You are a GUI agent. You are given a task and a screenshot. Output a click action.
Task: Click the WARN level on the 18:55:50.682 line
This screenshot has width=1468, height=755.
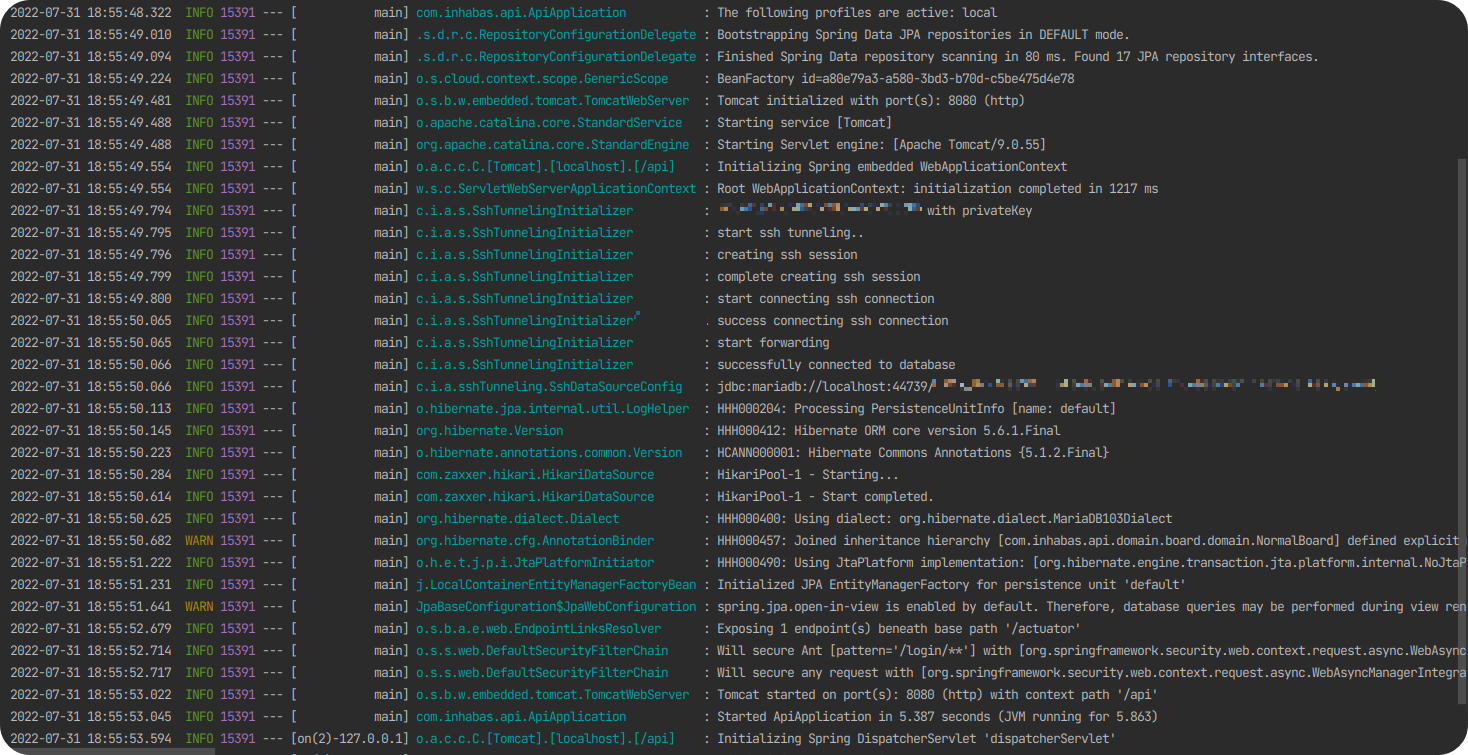199,541
